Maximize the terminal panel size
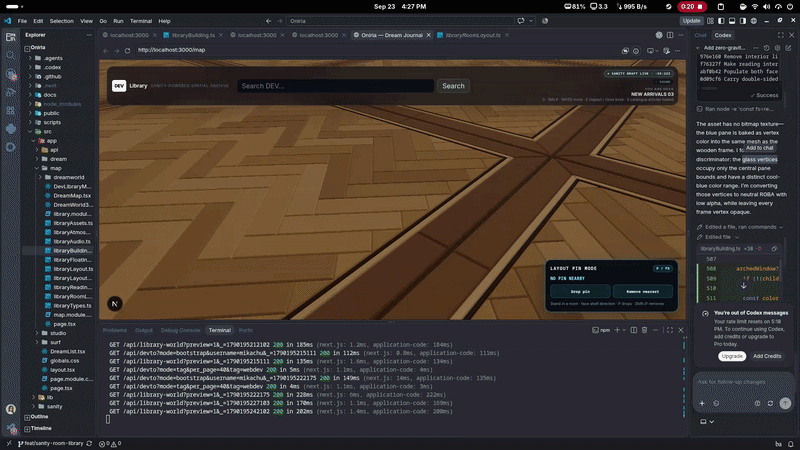The width and height of the screenshot is (800, 450). [670, 330]
